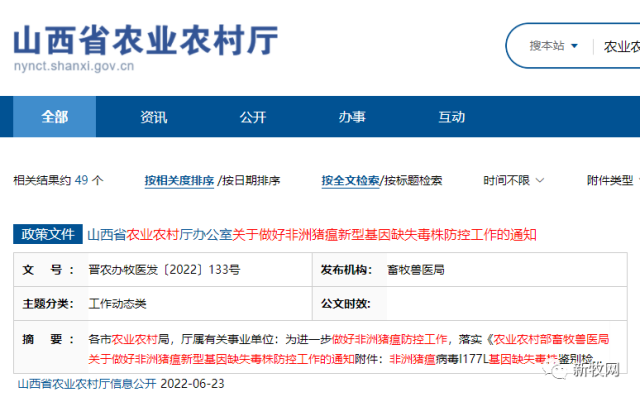Select the 全部 tab
The image size is (640, 397).
coord(55,117)
